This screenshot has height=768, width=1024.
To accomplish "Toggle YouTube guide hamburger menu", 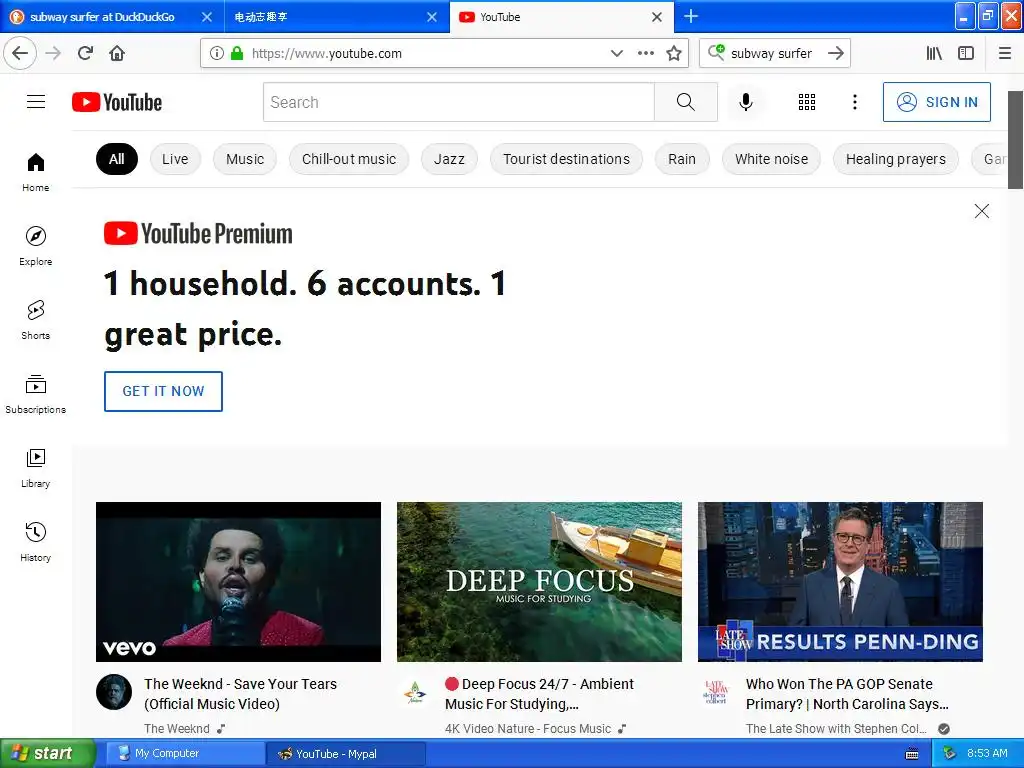I will tap(36, 102).
